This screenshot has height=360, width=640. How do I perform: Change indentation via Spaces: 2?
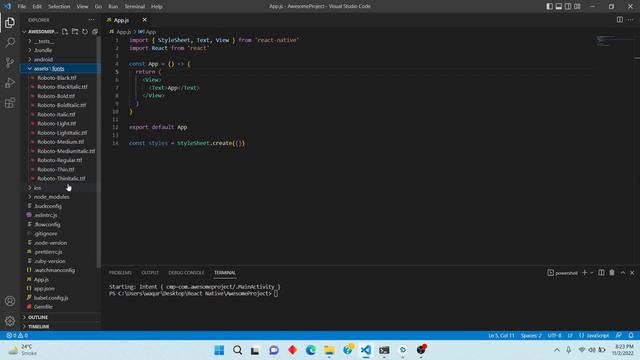click(531, 335)
